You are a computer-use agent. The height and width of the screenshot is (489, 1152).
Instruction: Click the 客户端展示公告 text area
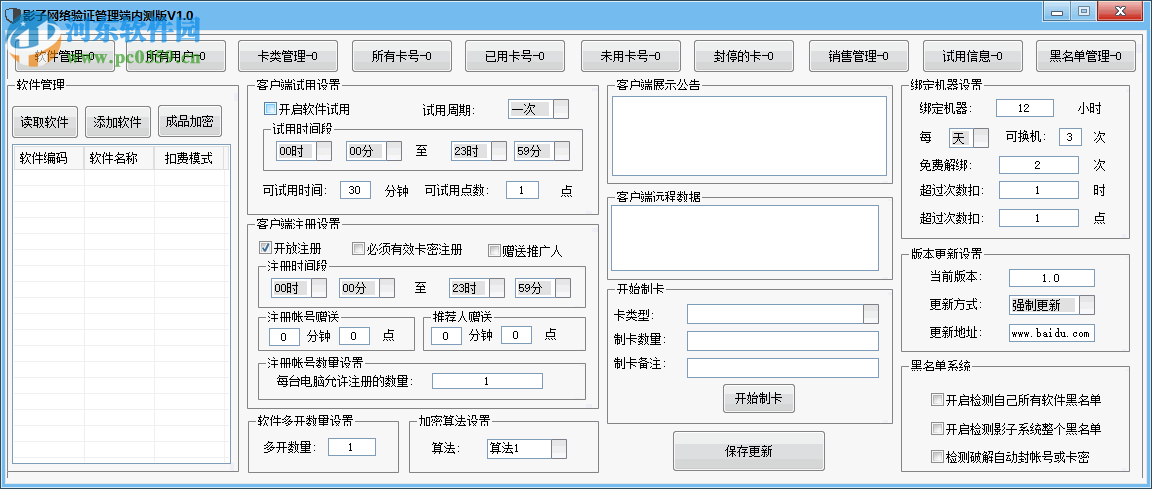tap(749, 137)
